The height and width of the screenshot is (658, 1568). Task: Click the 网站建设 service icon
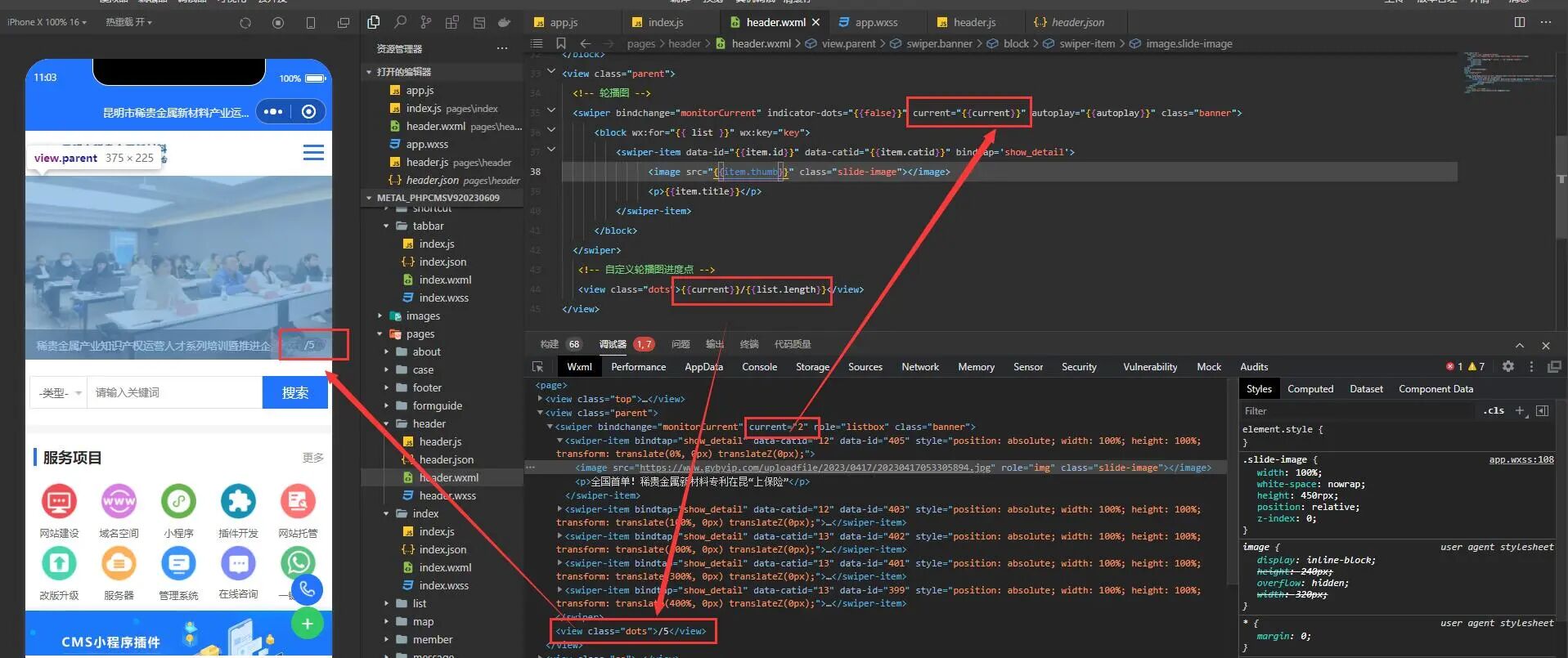pos(59,501)
